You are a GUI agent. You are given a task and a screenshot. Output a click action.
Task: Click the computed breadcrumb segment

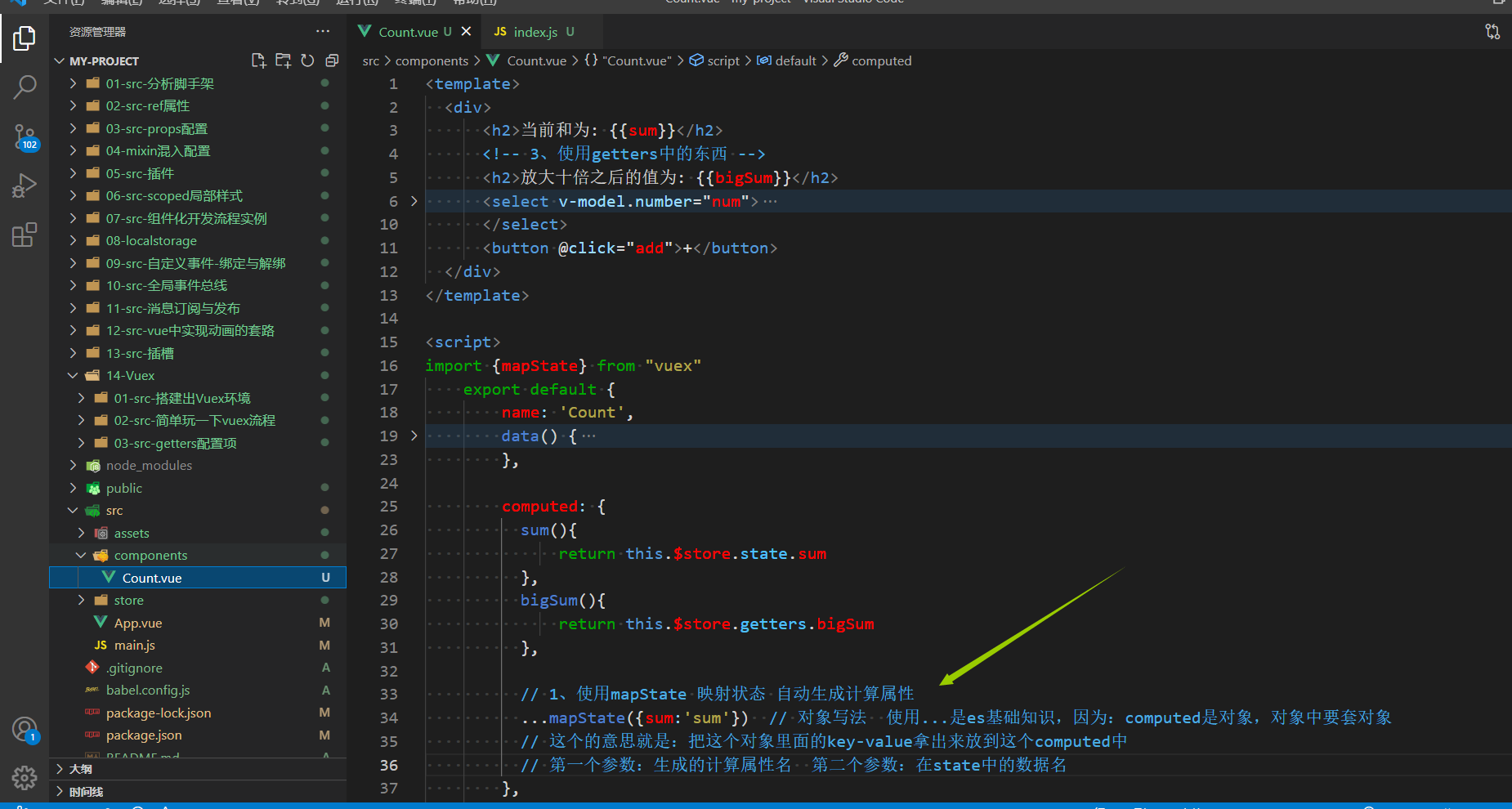(881, 60)
